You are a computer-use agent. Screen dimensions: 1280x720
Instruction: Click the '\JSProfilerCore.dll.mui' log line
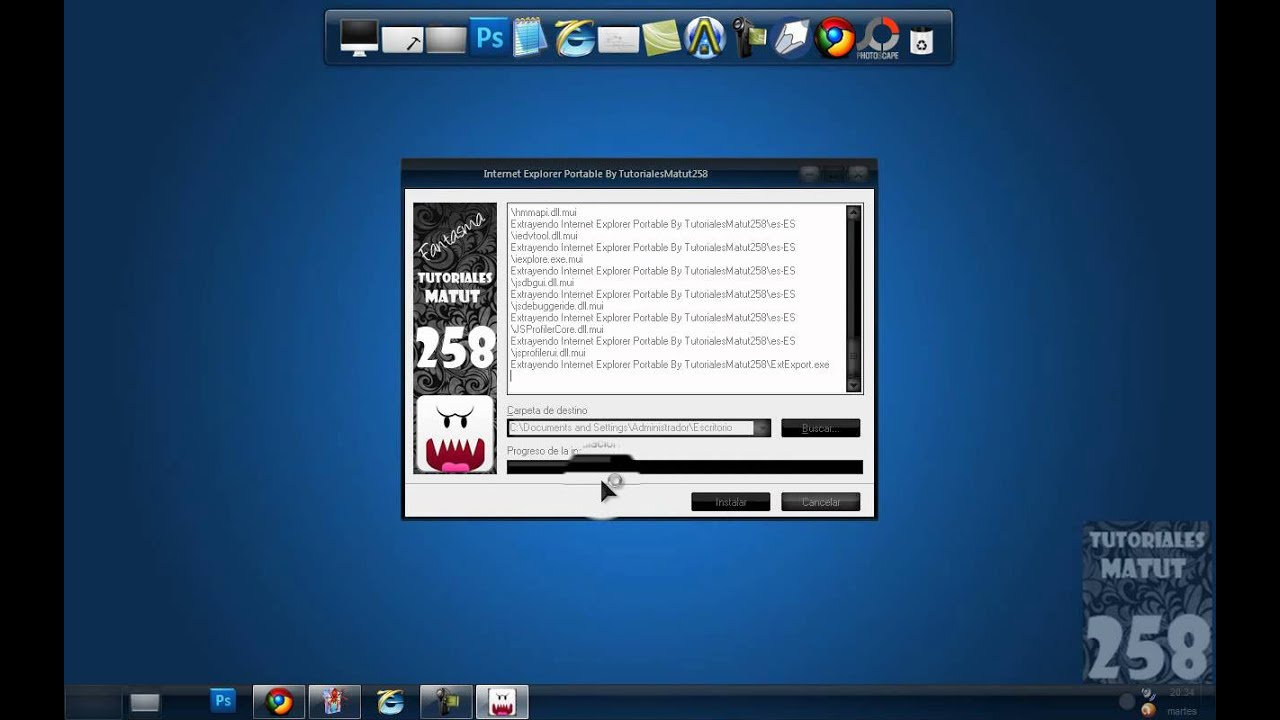(557, 329)
